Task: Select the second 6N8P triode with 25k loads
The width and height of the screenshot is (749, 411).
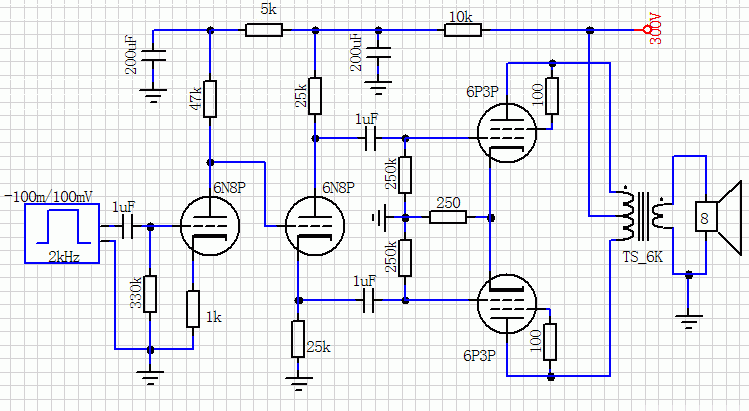Action: (x=313, y=225)
